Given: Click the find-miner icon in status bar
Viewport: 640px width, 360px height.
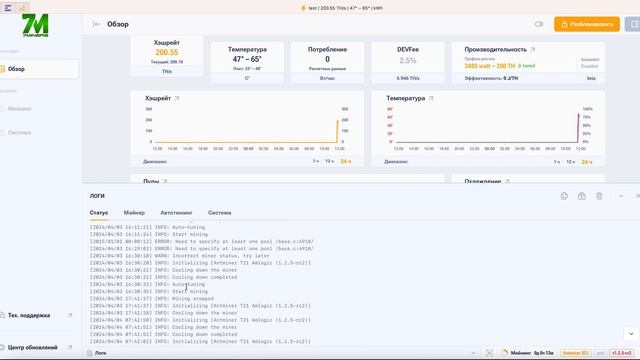Looking at the screenshot, I should point(489,353).
